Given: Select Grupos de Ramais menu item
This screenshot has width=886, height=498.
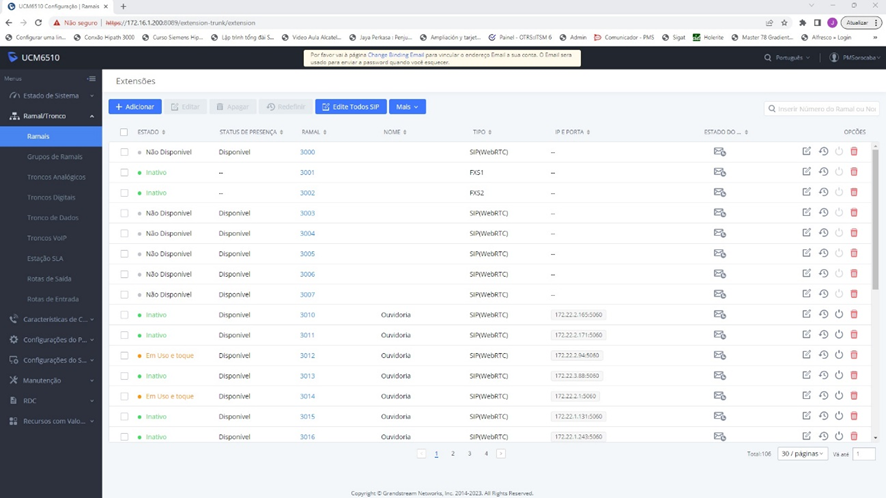Looking at the screenshot, I should [55, 157].
